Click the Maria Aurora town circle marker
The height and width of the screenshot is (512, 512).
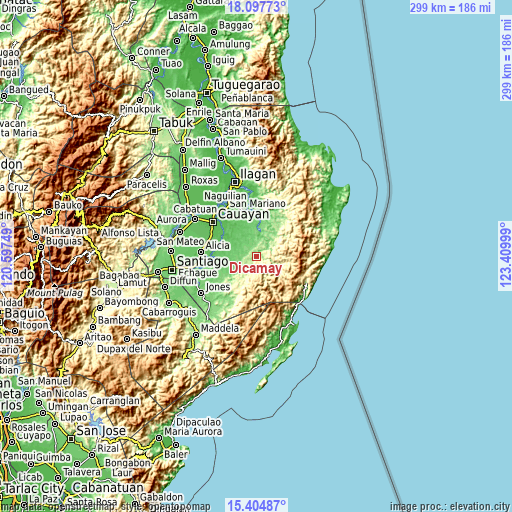[159, 438]
